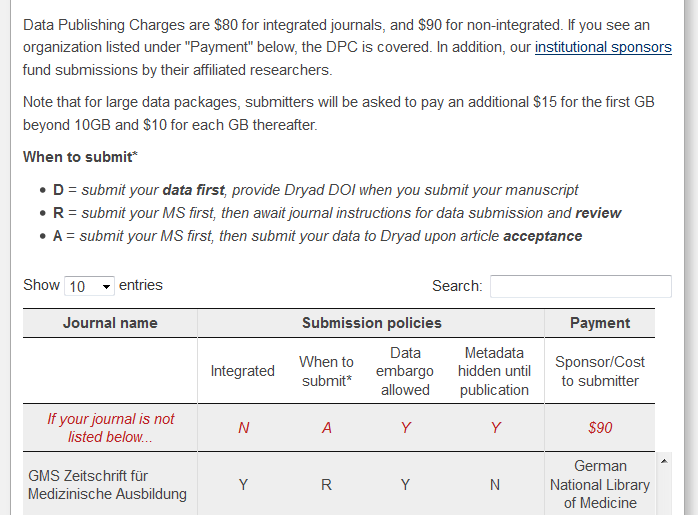Click the $90 cost cell
Screen dimensions: 698x515
click(600, 428)
